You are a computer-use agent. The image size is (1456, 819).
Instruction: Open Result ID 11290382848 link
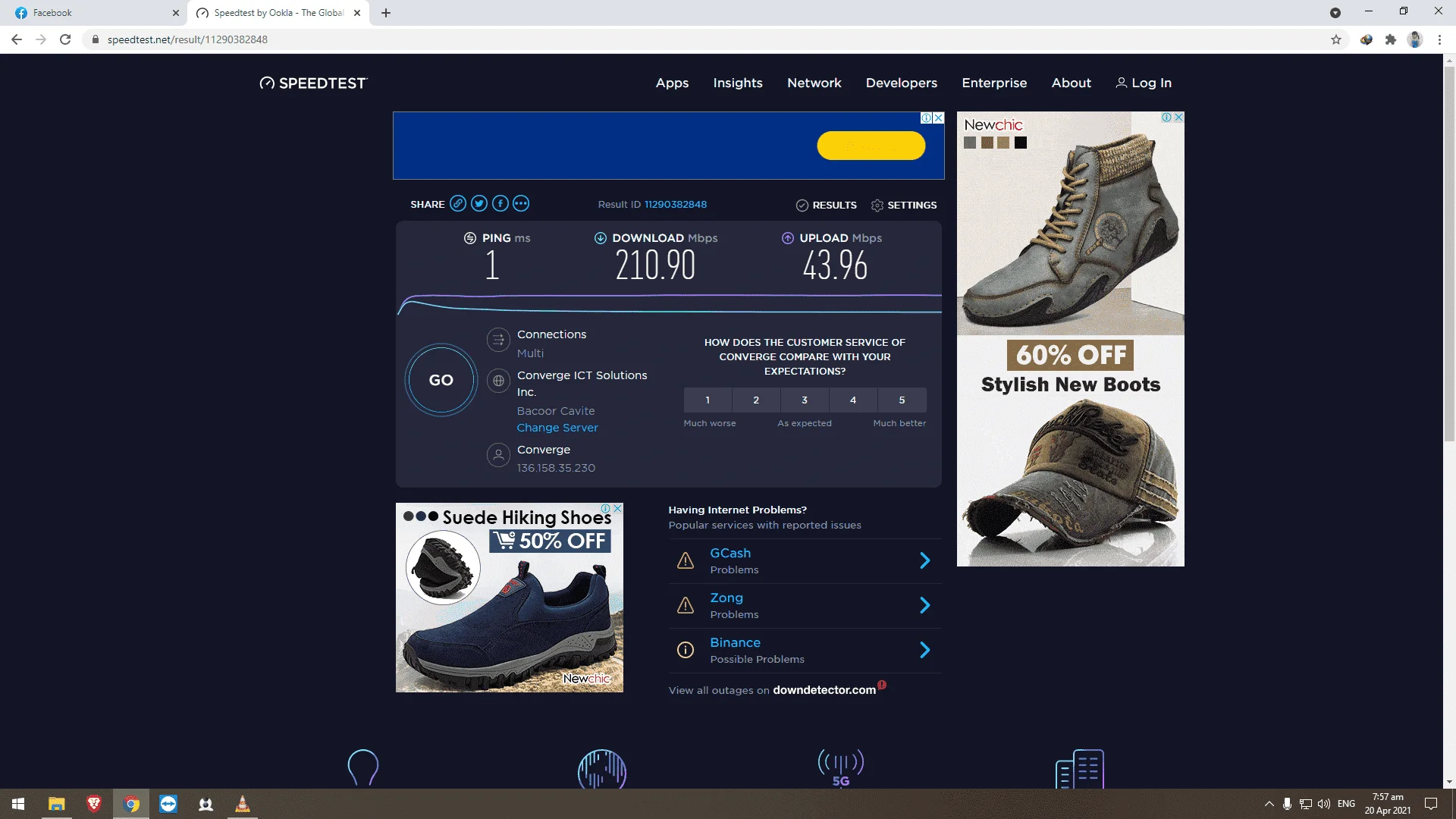676,204
